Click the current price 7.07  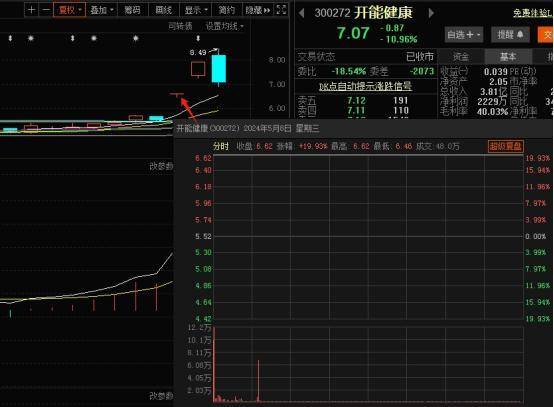[x=353, y=33]
